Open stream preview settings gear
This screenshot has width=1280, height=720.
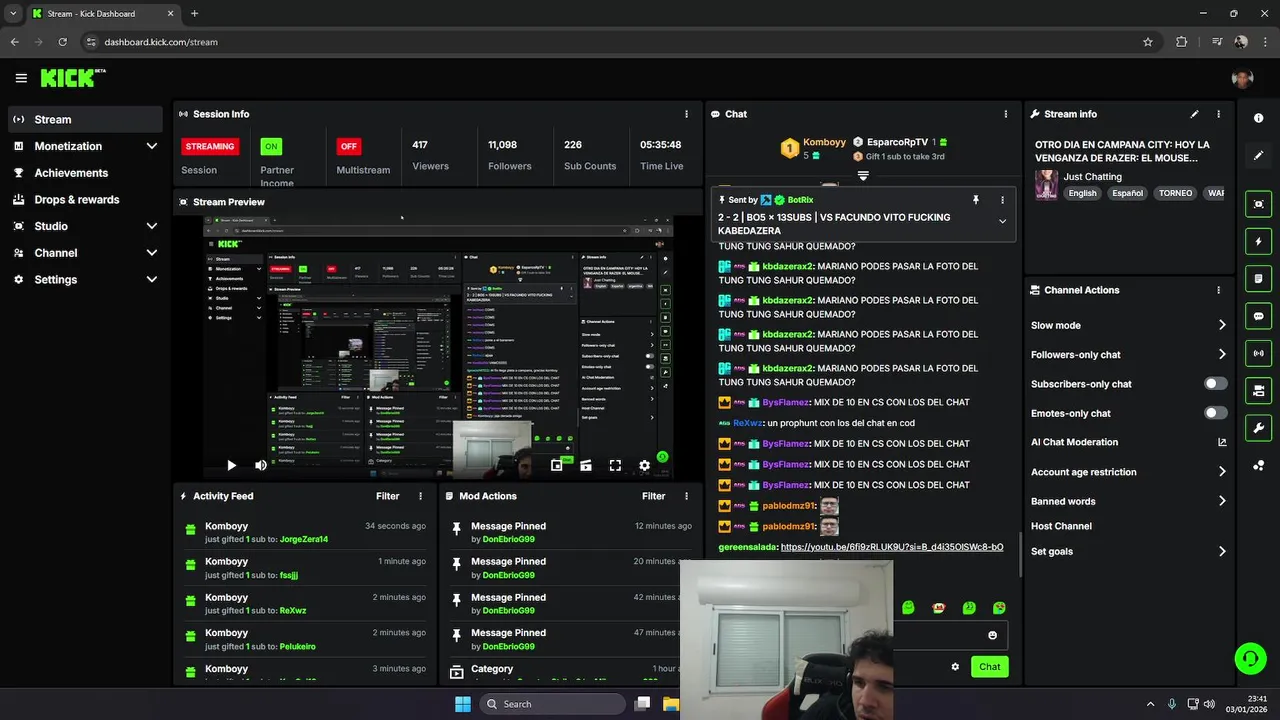[644, 465]
